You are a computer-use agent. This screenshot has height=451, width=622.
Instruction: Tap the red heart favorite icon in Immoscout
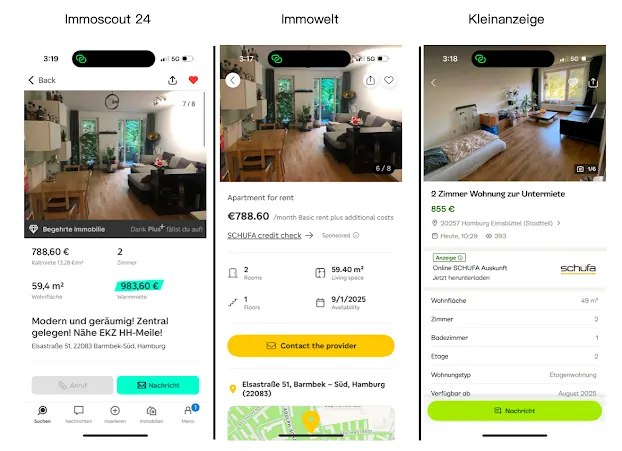pos(194,80)
